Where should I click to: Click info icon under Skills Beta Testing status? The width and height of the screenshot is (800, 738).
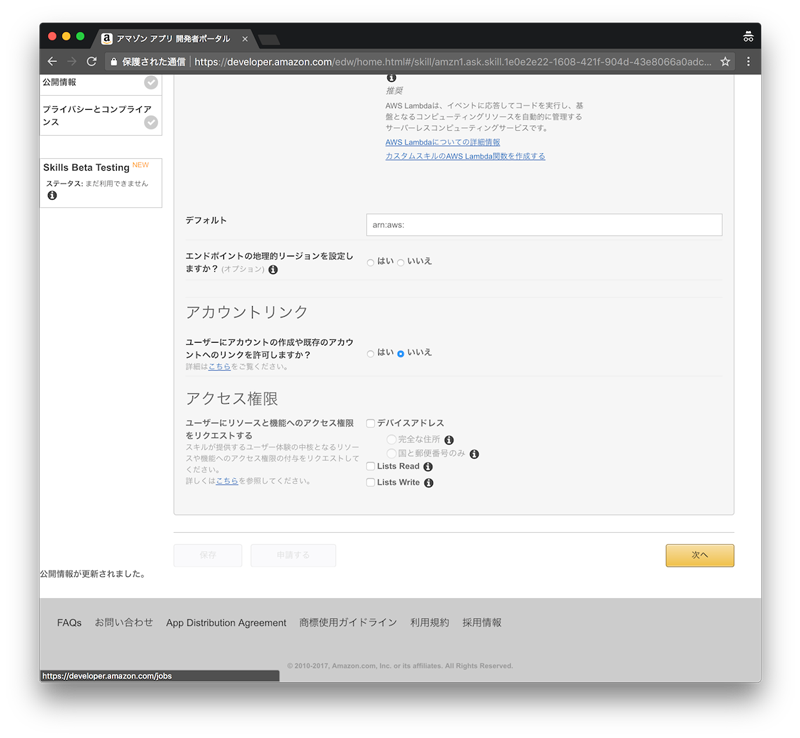pos(52,195)
